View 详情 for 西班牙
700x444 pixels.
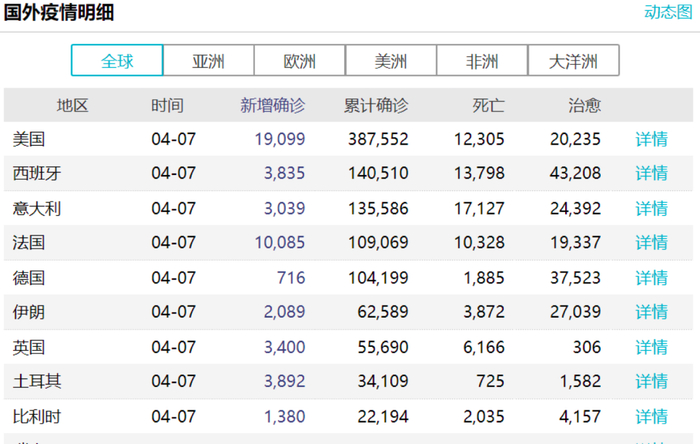651,173
